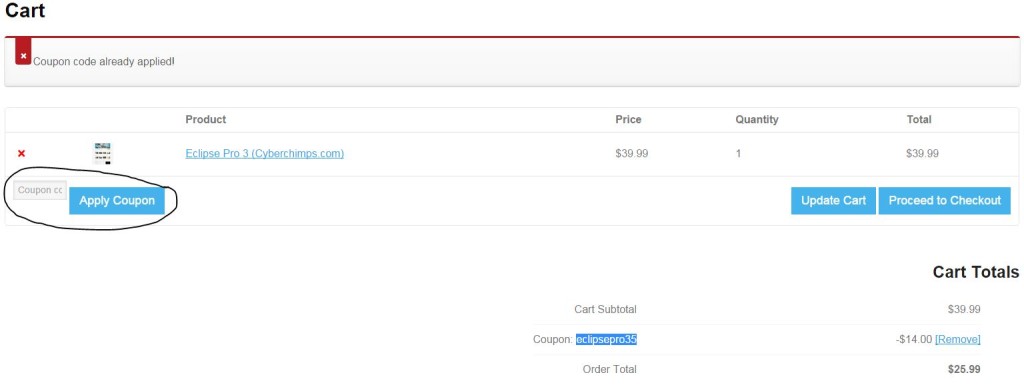Viewport: 1024px width, 389px height.
Task: Click the Price column header
Action: (x=628, y=119)
